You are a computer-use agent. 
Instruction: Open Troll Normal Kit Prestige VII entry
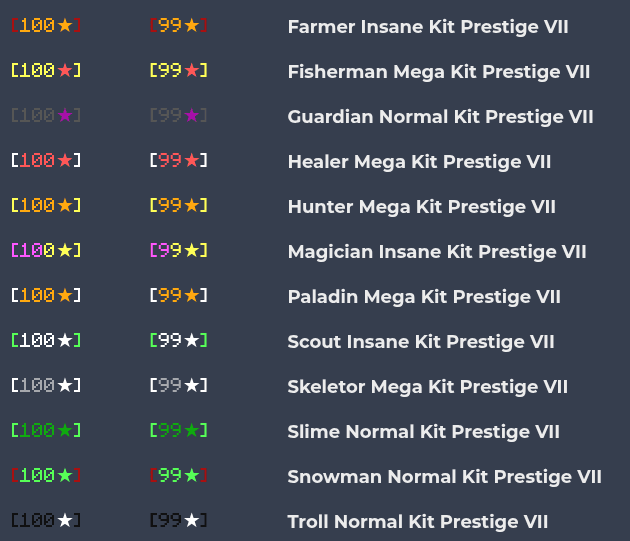[x=418, y=522]
